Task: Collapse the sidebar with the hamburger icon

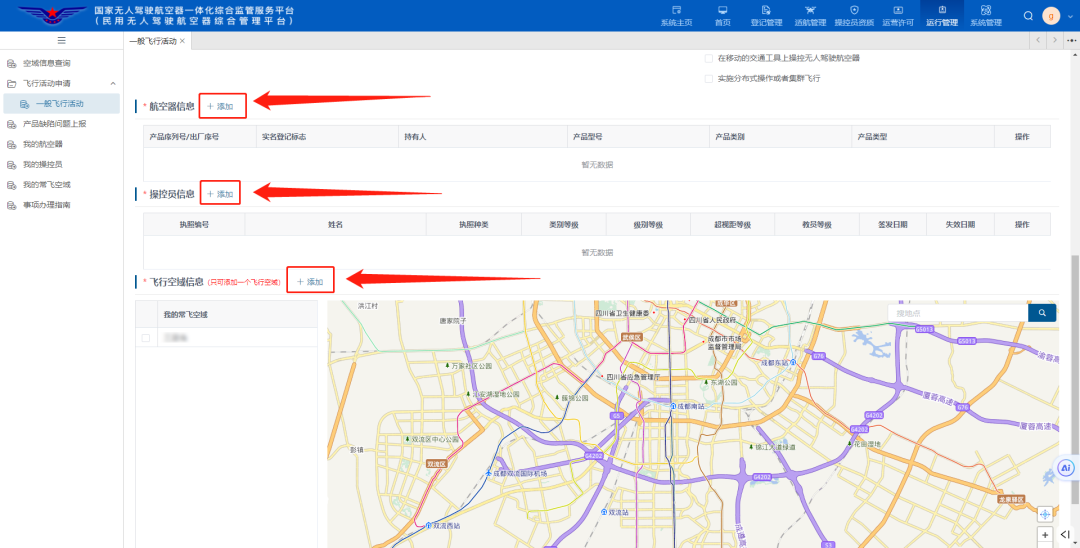Action: (x=61, y=40)
